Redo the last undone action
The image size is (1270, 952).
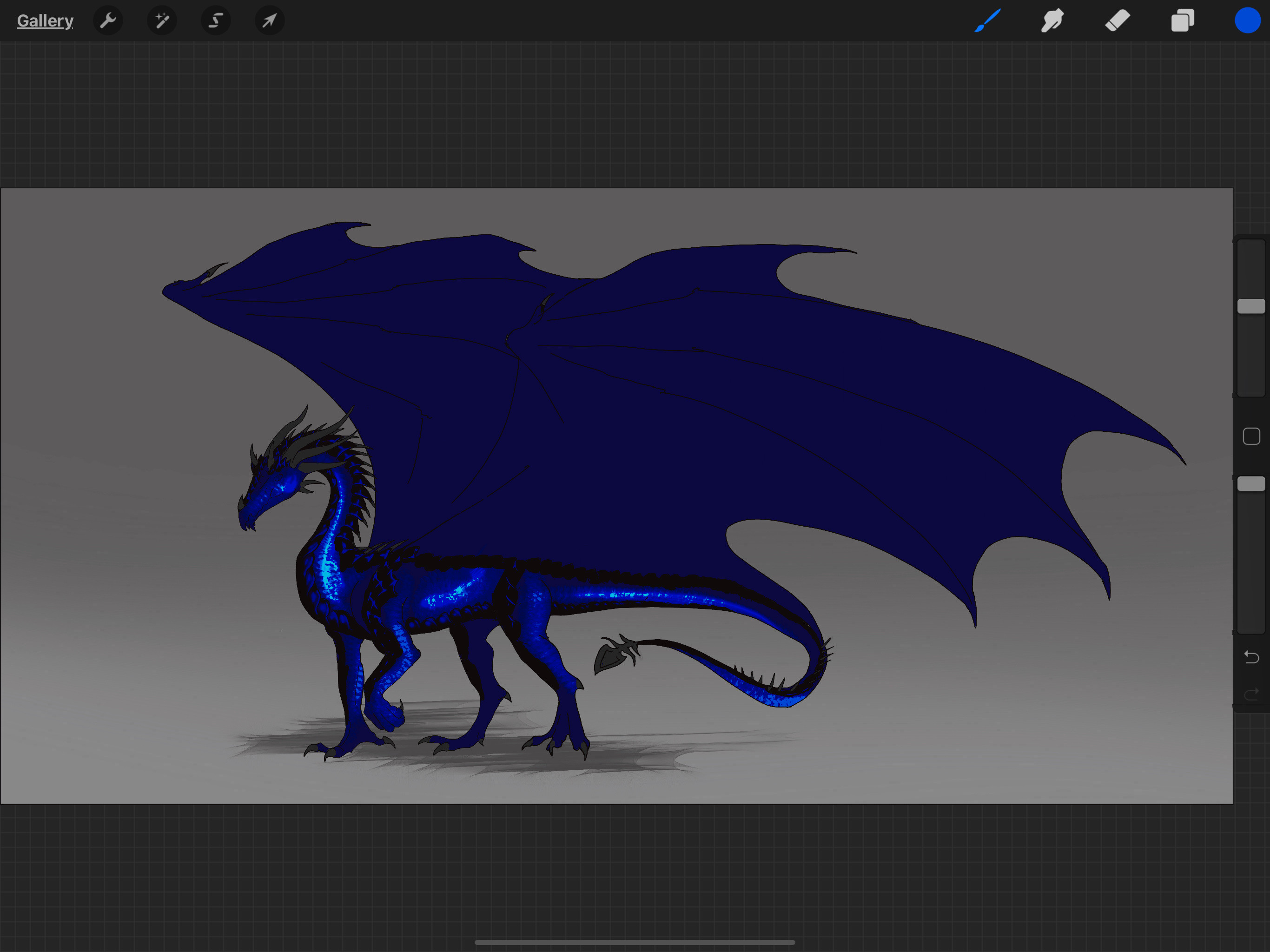1251,695
